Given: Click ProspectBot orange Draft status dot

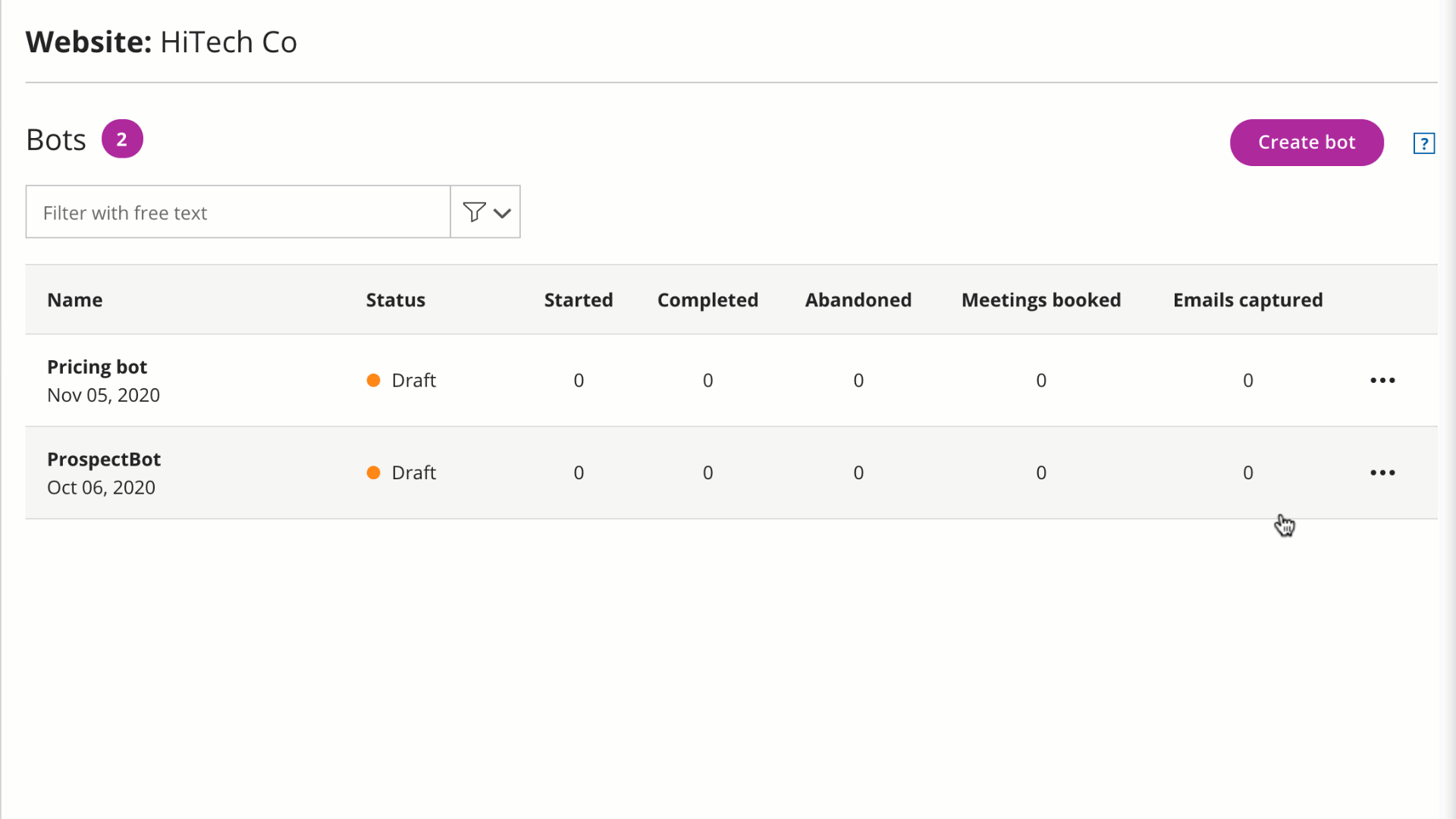Looking at the screenshot, I should click(373, 472).
